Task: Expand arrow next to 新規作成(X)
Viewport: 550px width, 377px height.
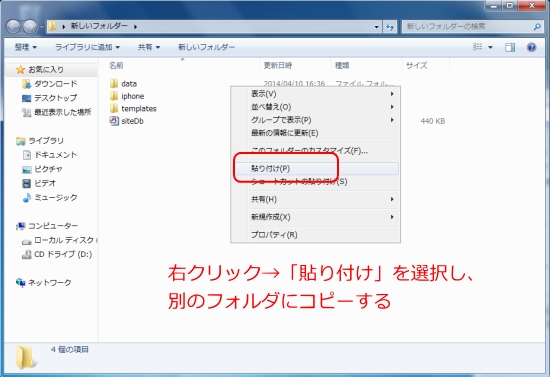Action: click(392, 217)
